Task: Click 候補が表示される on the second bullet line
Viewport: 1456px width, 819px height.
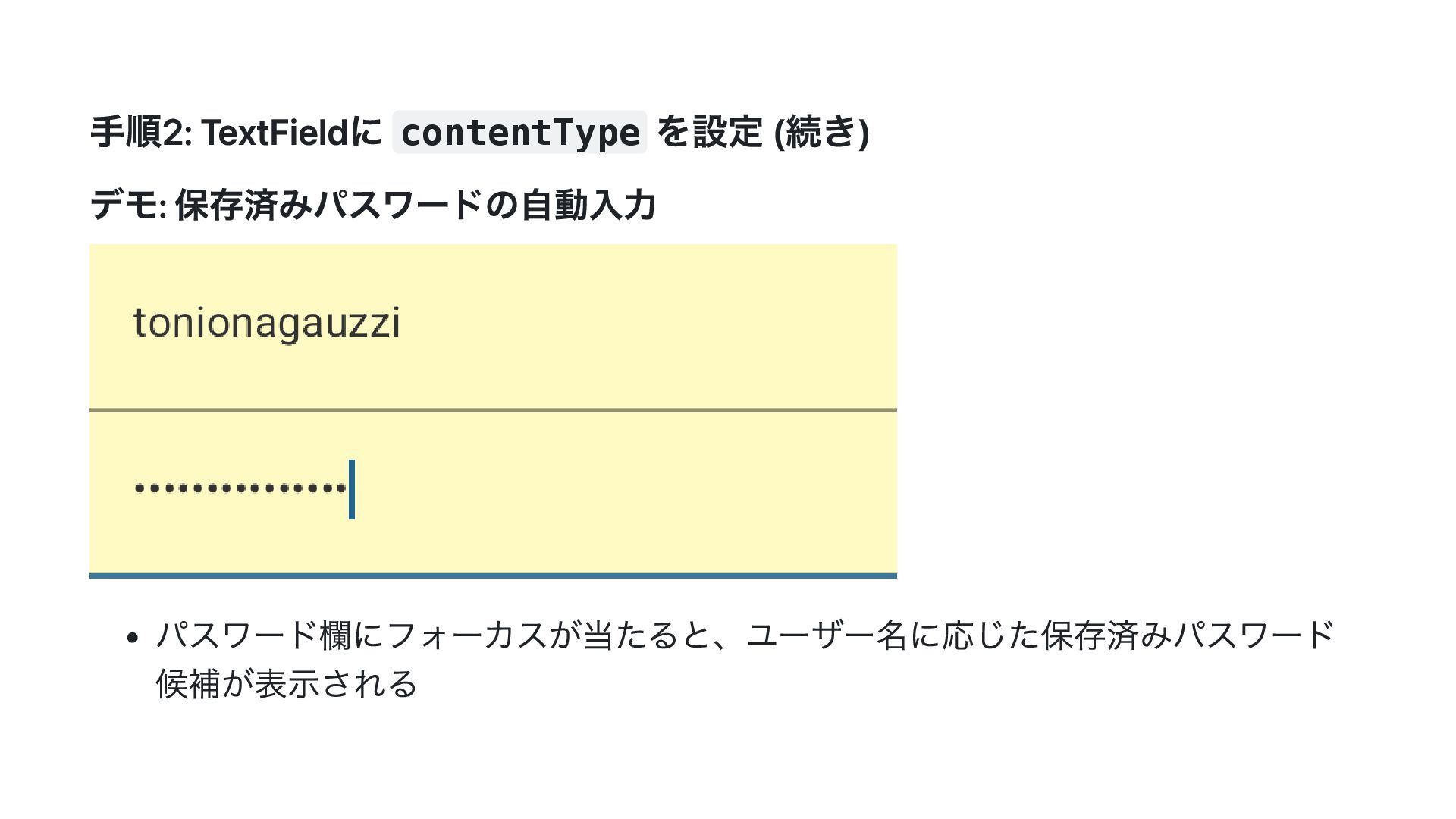Action: click(x=287, y=684)
